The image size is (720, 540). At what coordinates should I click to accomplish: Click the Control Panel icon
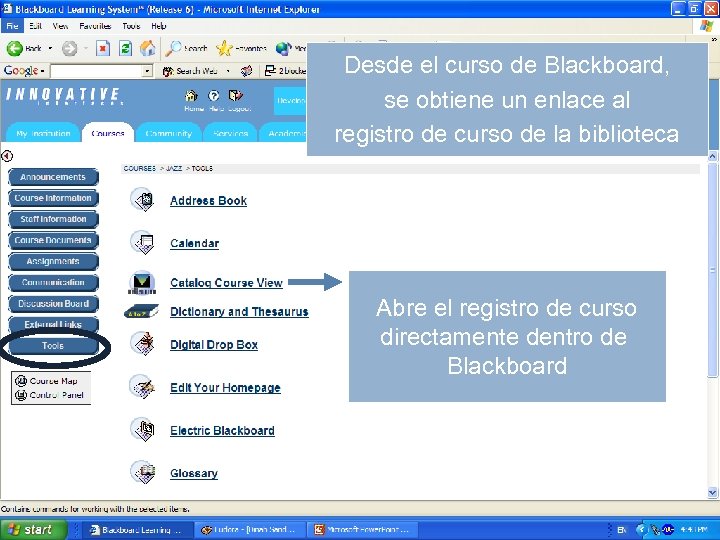(x=21, y=395)
